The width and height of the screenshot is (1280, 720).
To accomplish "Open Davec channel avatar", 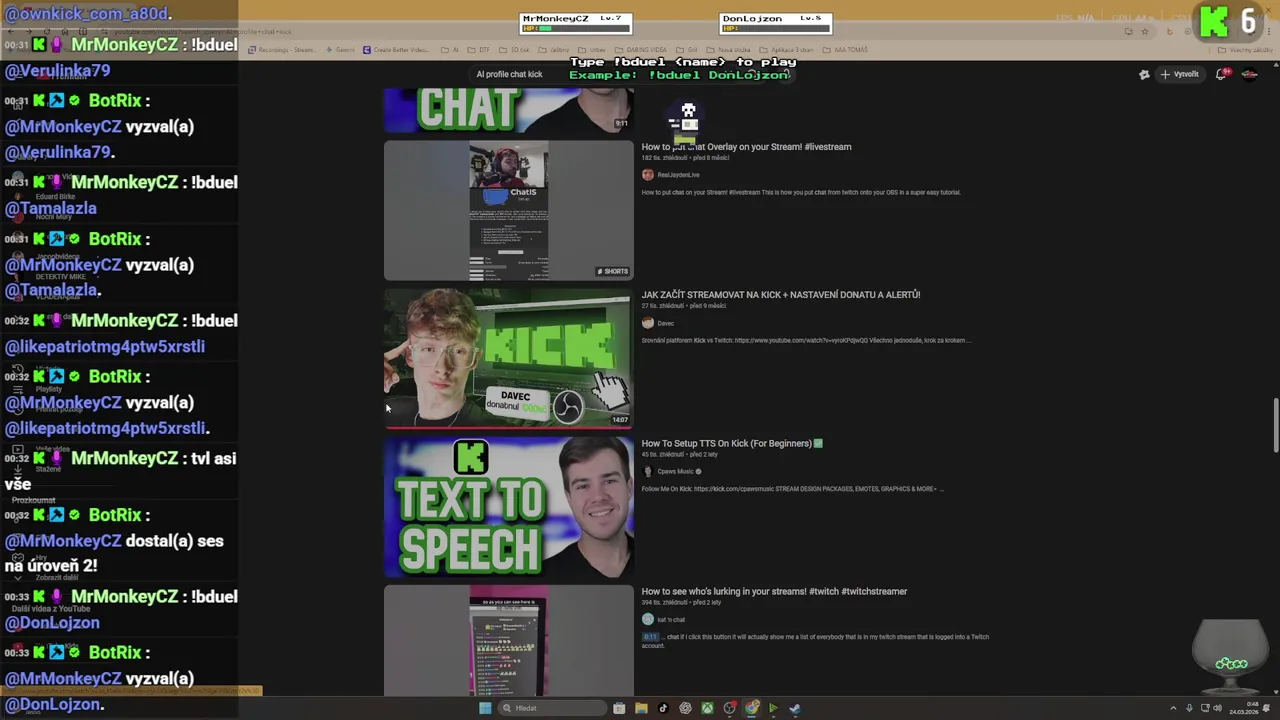I will (x=647, y=323).
